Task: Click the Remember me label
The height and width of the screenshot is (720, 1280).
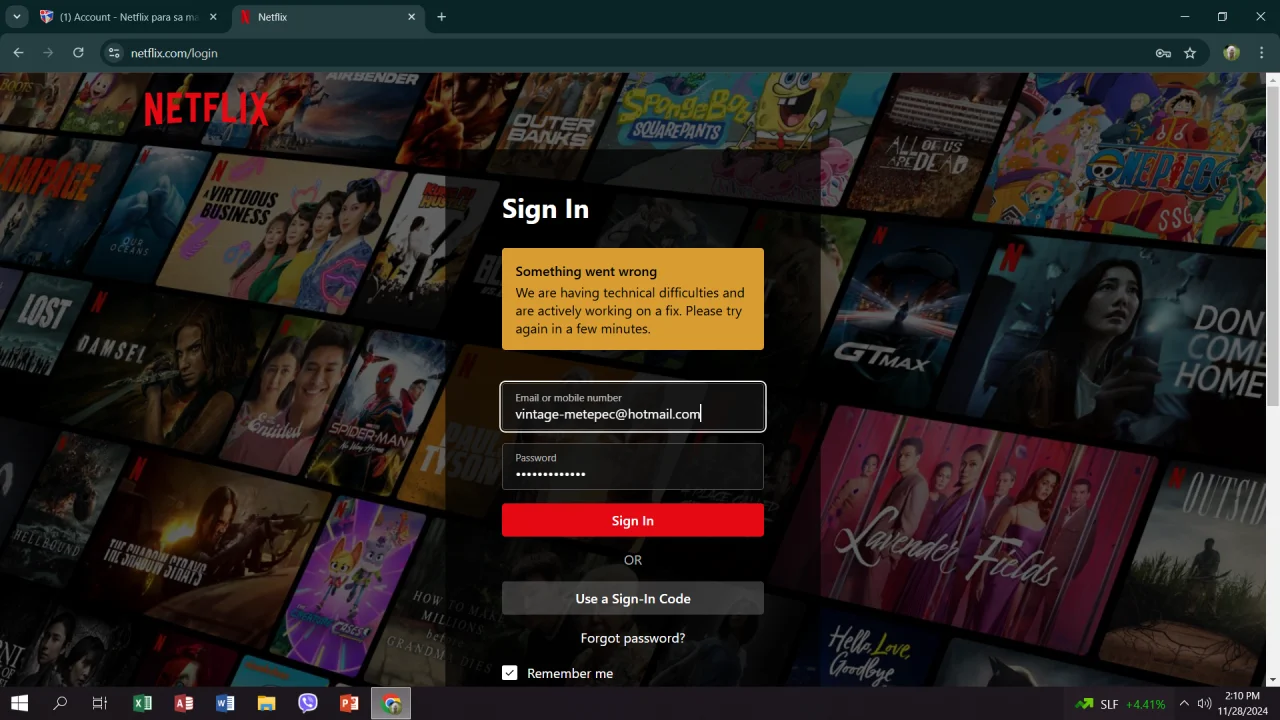Action: point(570,673)
